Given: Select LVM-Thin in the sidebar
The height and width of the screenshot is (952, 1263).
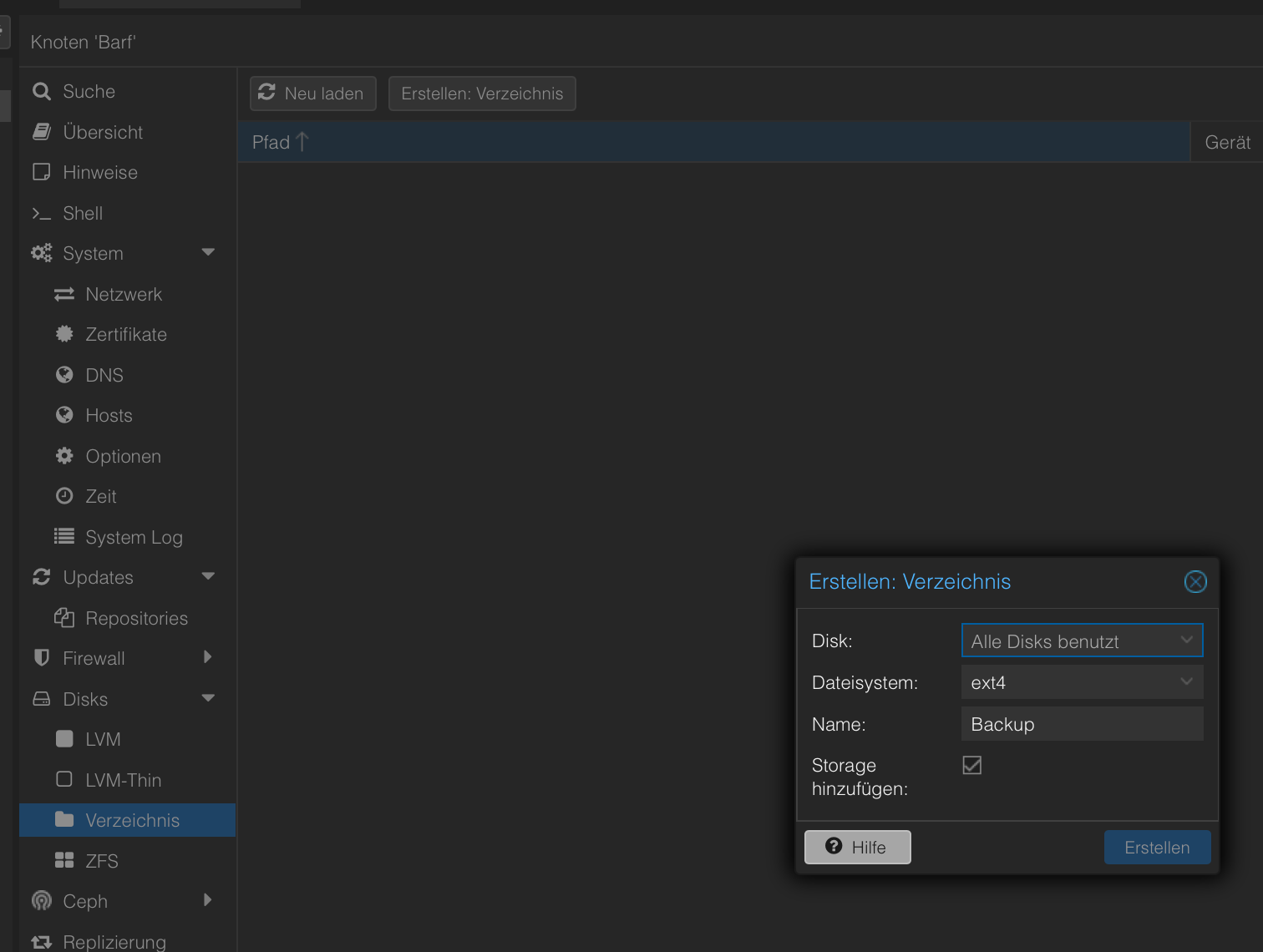Looking at the screenshot, I should 127,780.
